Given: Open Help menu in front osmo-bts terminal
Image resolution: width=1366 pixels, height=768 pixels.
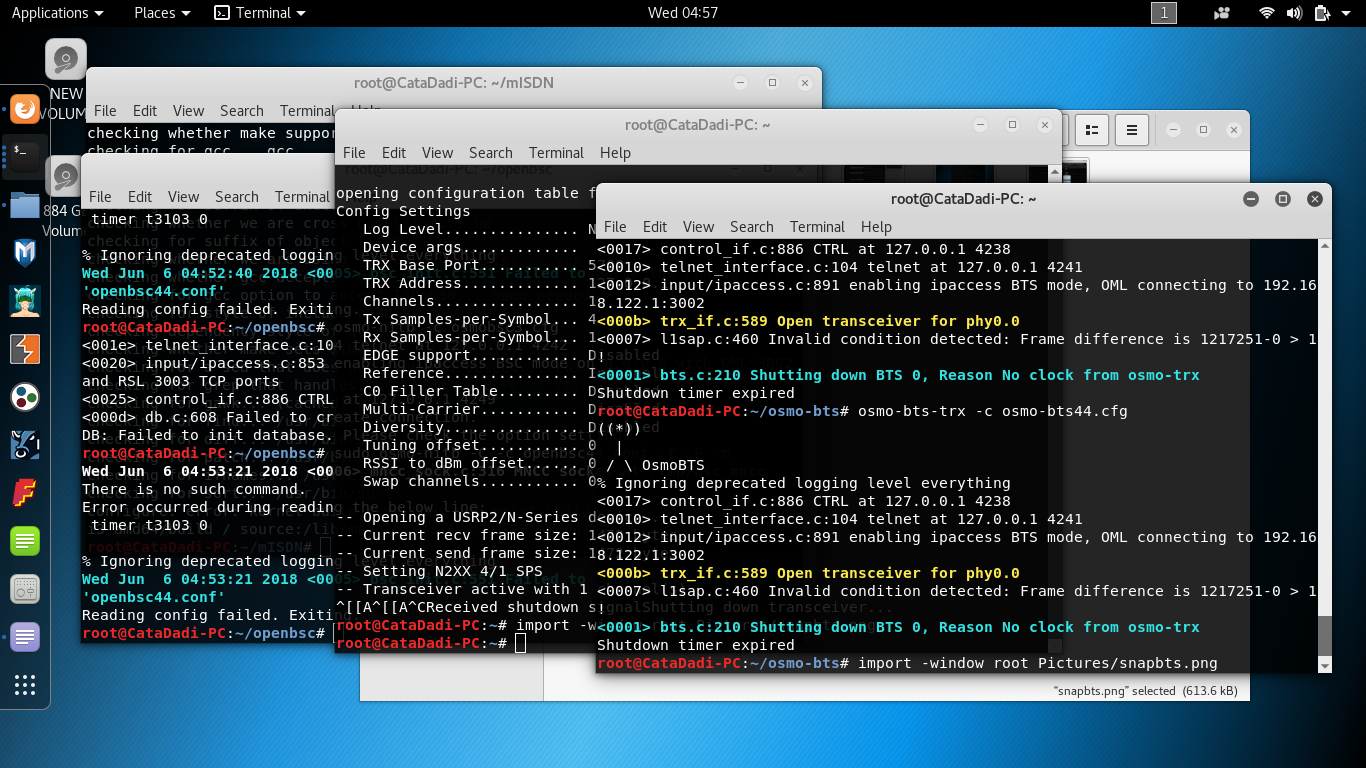Looking at the screenshot, I should click(x=876, y=227).
